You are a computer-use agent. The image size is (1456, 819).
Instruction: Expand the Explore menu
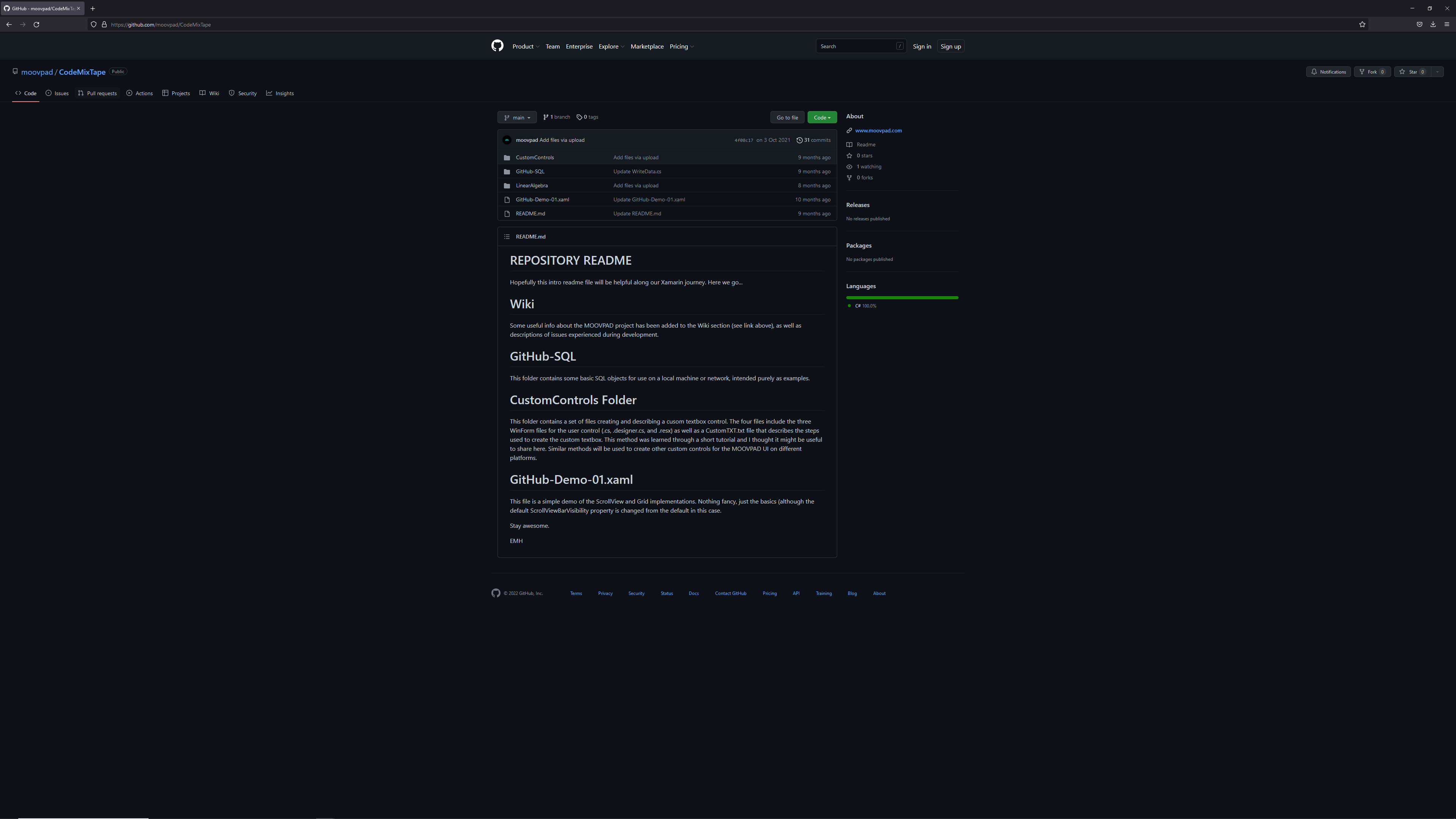pos(611,46)
